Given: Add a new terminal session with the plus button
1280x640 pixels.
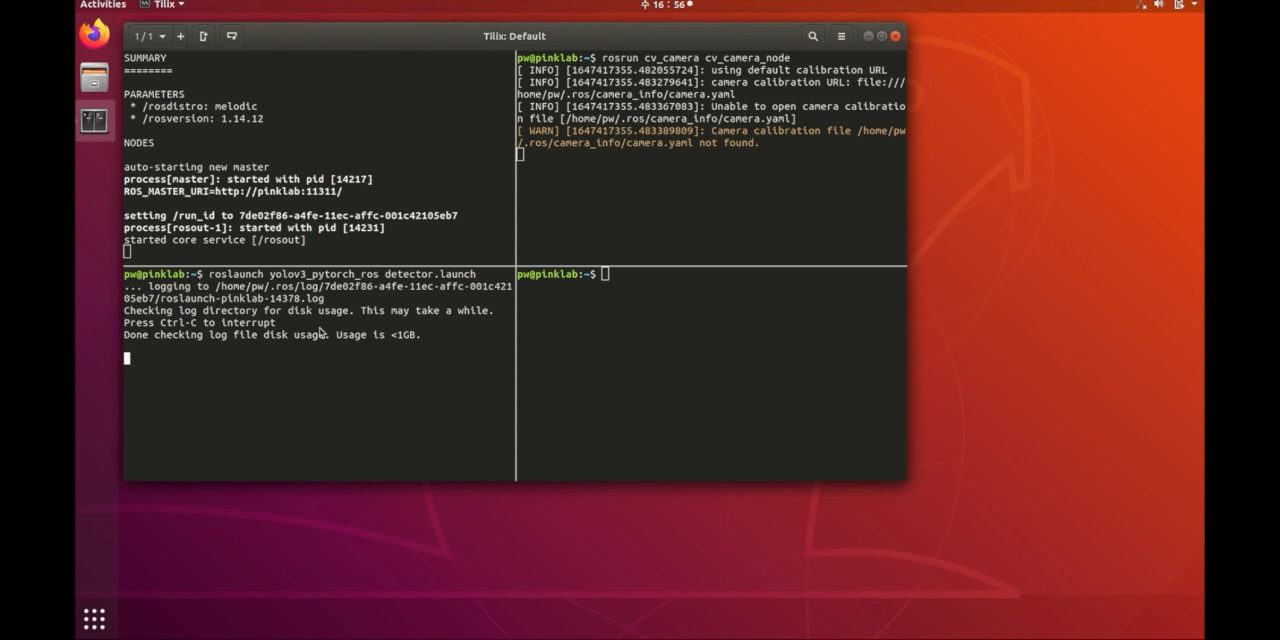Looking at the screenshot, I should 180,36.
